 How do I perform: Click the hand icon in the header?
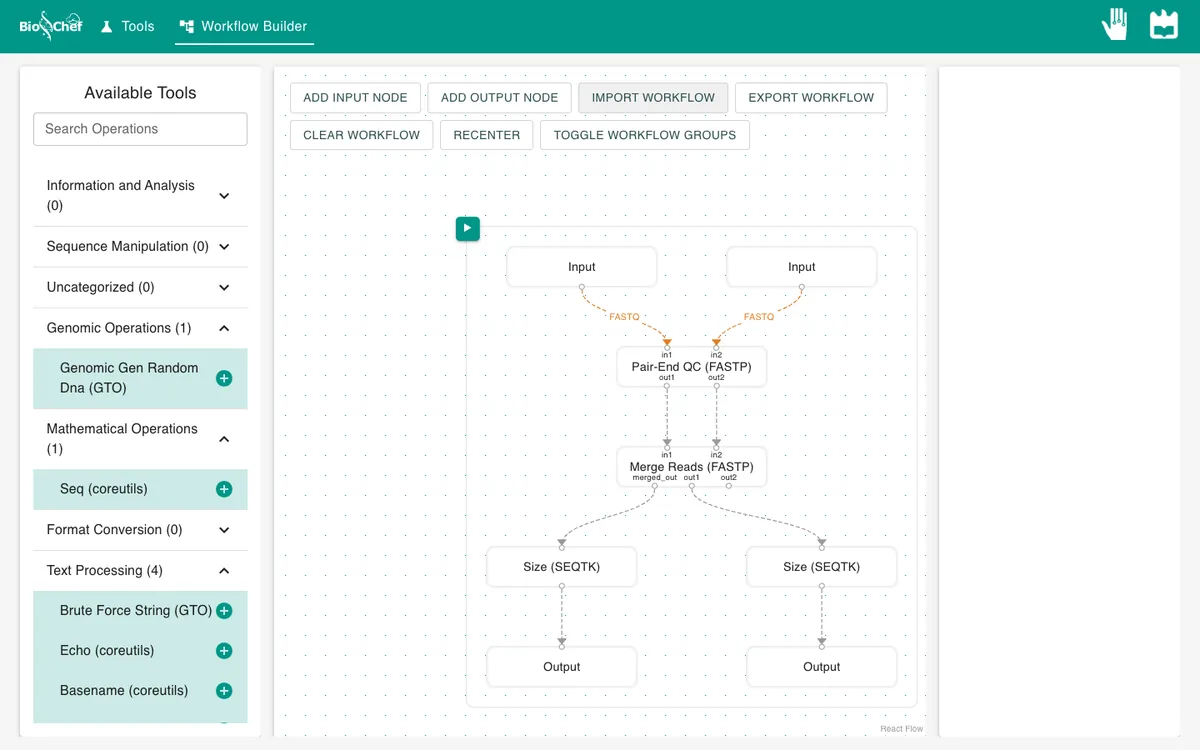1115,24
